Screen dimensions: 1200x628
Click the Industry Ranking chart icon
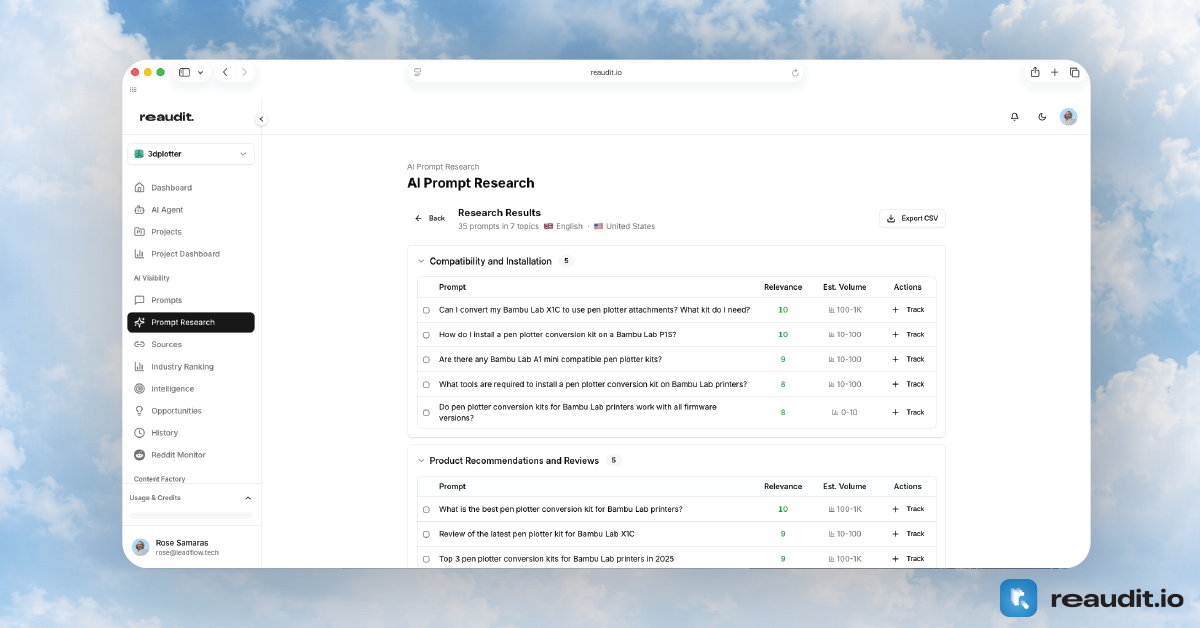point(140,366)
